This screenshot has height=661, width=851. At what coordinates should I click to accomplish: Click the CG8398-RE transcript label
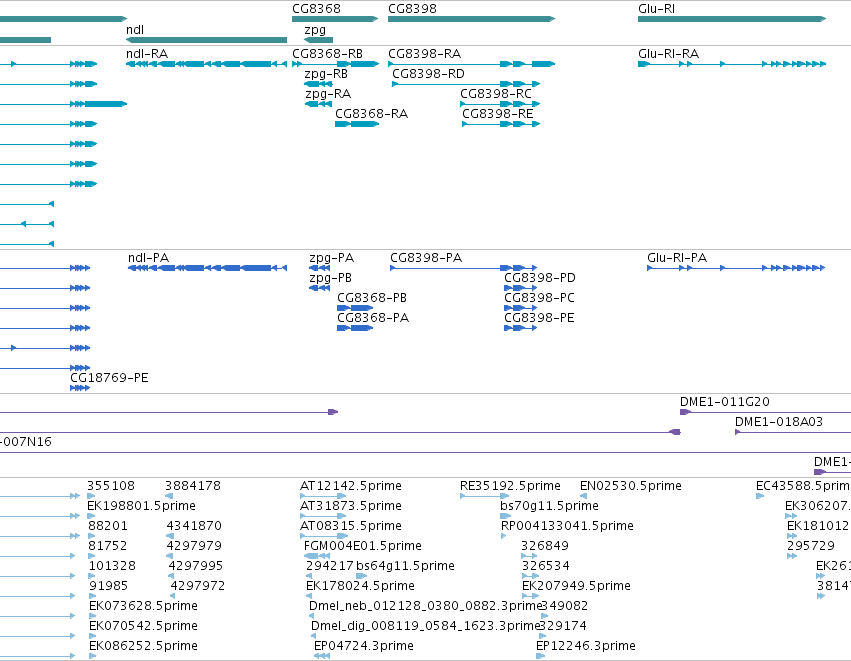498,114
